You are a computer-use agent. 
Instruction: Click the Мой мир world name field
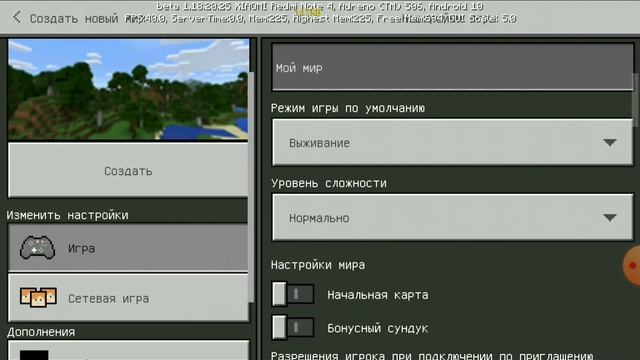(x=453, y=67)
